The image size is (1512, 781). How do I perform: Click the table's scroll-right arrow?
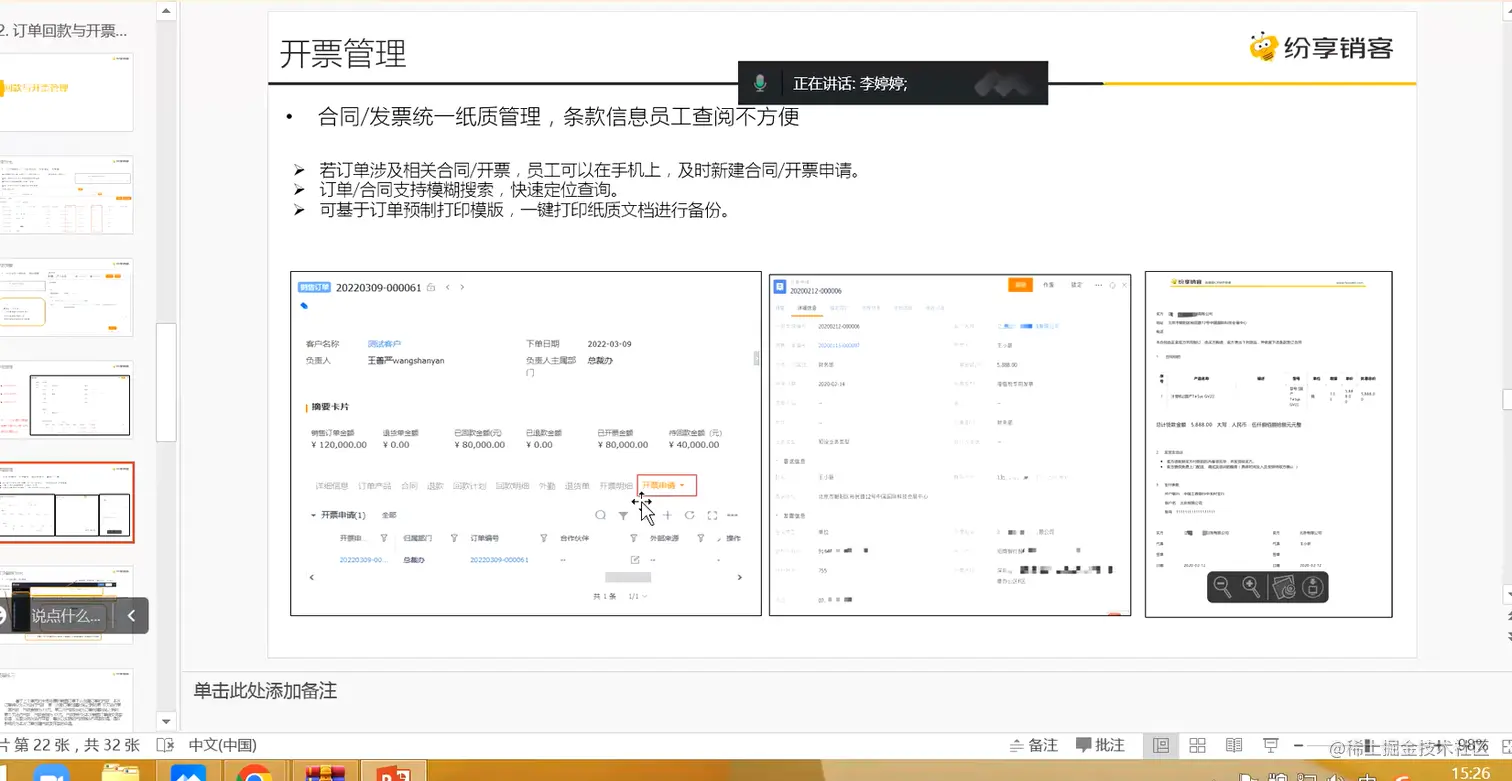(x=740, y=577)
